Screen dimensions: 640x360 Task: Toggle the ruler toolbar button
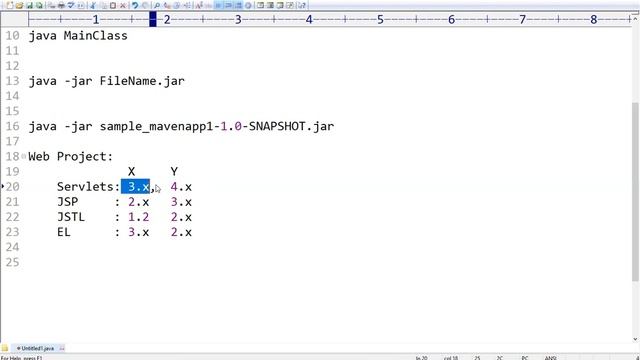(x=238, y=5)
